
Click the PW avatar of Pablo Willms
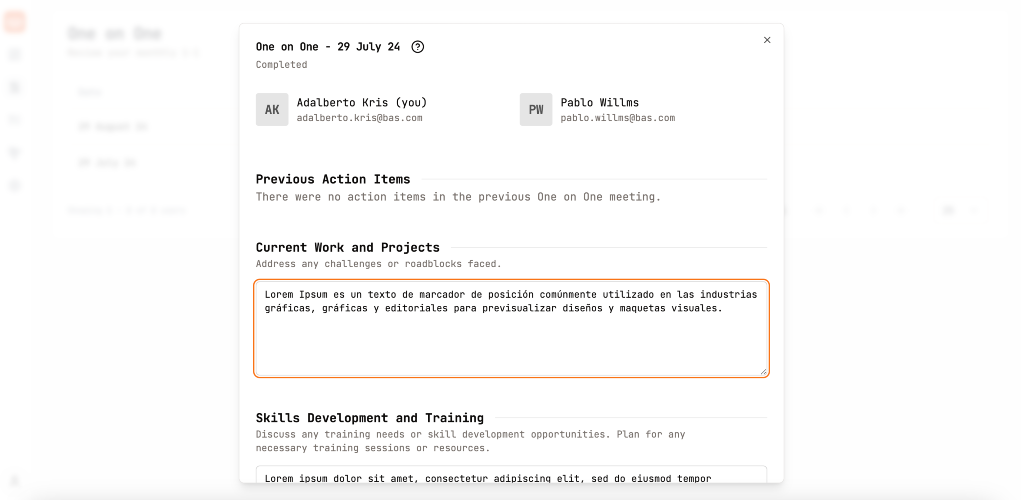coord(536,109)
